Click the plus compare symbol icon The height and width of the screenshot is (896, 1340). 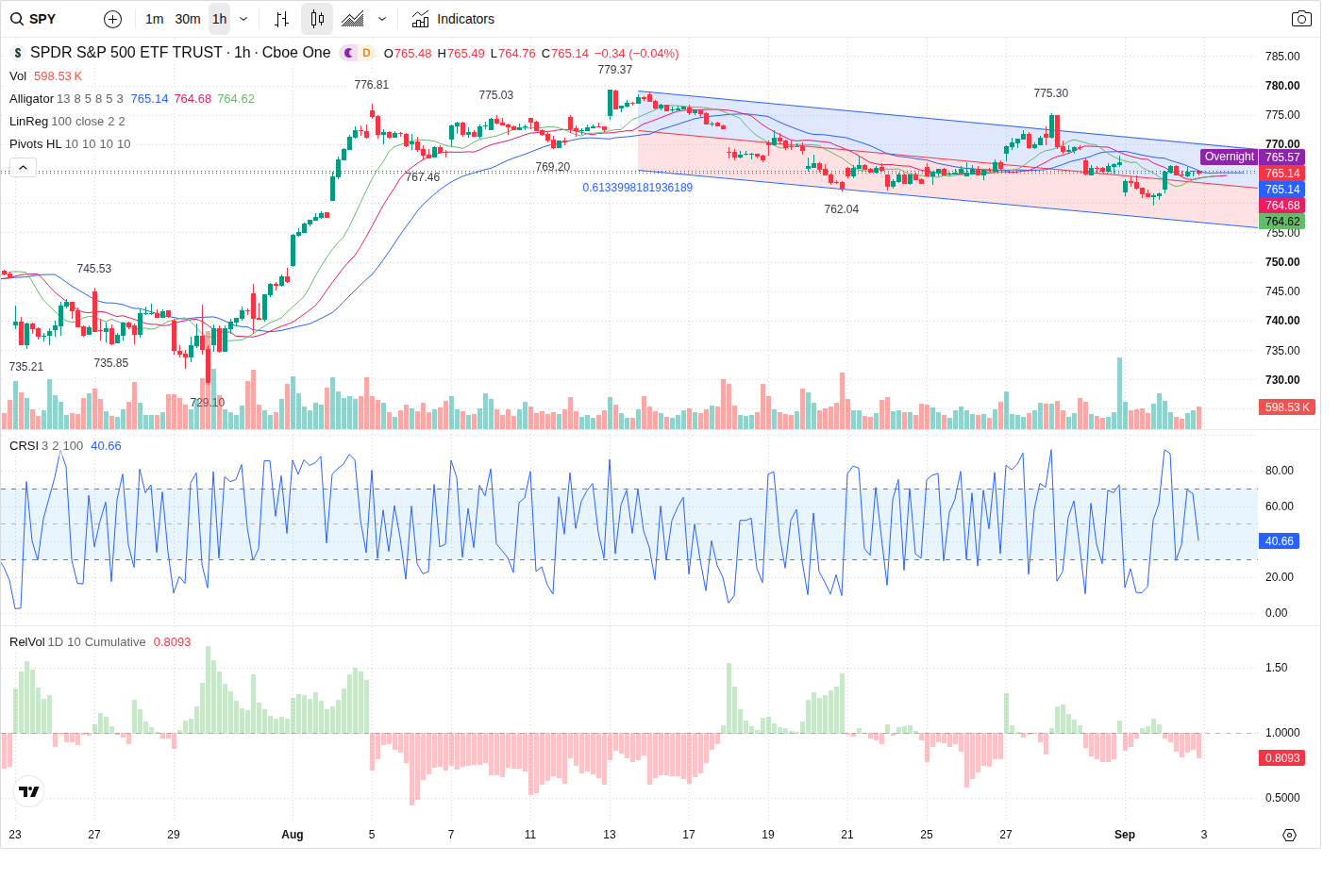click(x=112, y=19)
